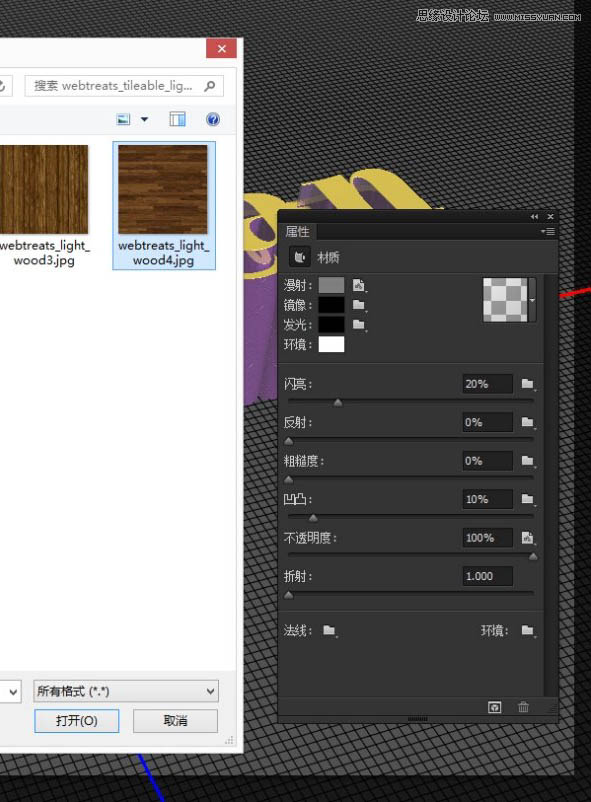
Task: Click the reflection (反射) texture folder icon
Action: [528, 422]
